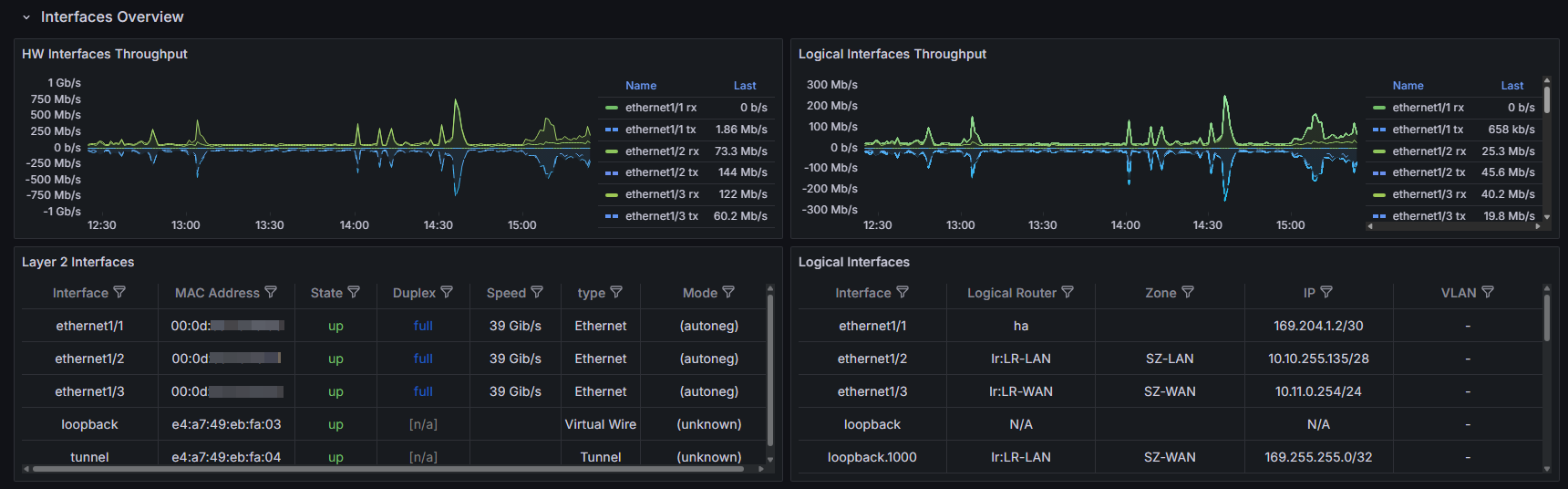Toggle ethernet1/3 rx series in Logical legend
The image size is (1568, 489).
coord(1429,194)
